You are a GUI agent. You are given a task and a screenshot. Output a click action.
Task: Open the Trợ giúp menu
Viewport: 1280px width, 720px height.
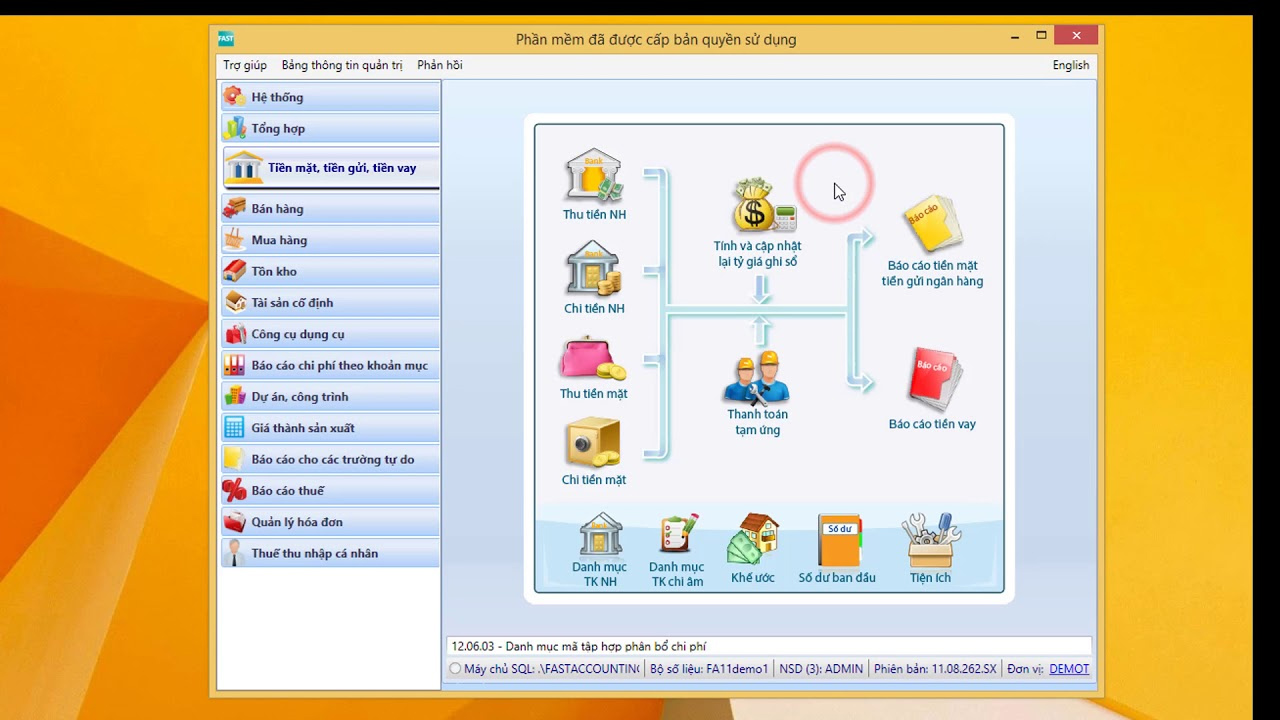pos(245,65)
